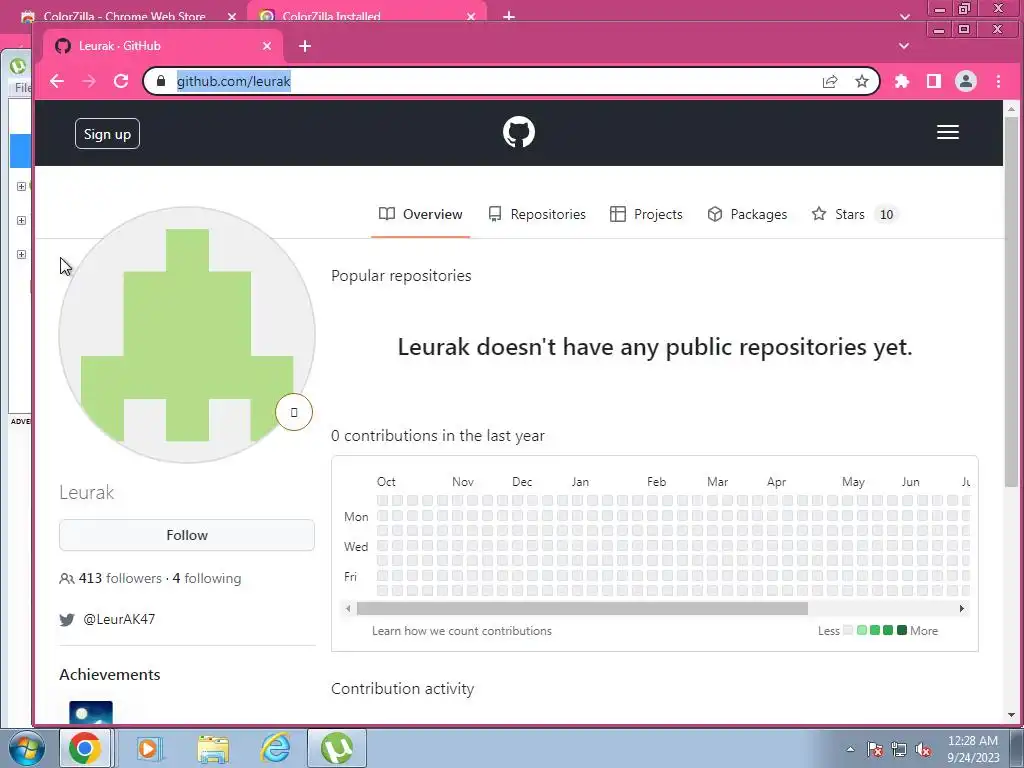
Task: Open the Chrome extensions puzzle icon
Action: pyautogui.click(x=902, y=81)
